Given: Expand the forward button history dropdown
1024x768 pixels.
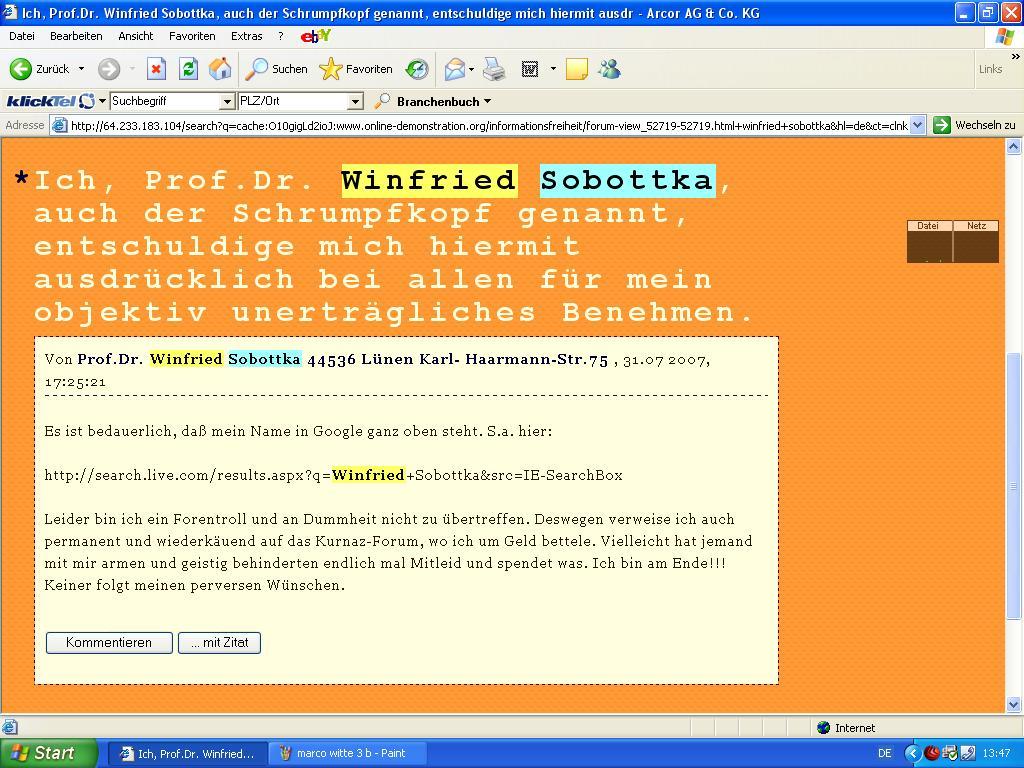Looking at the screenshot, I should coord(132,69).
